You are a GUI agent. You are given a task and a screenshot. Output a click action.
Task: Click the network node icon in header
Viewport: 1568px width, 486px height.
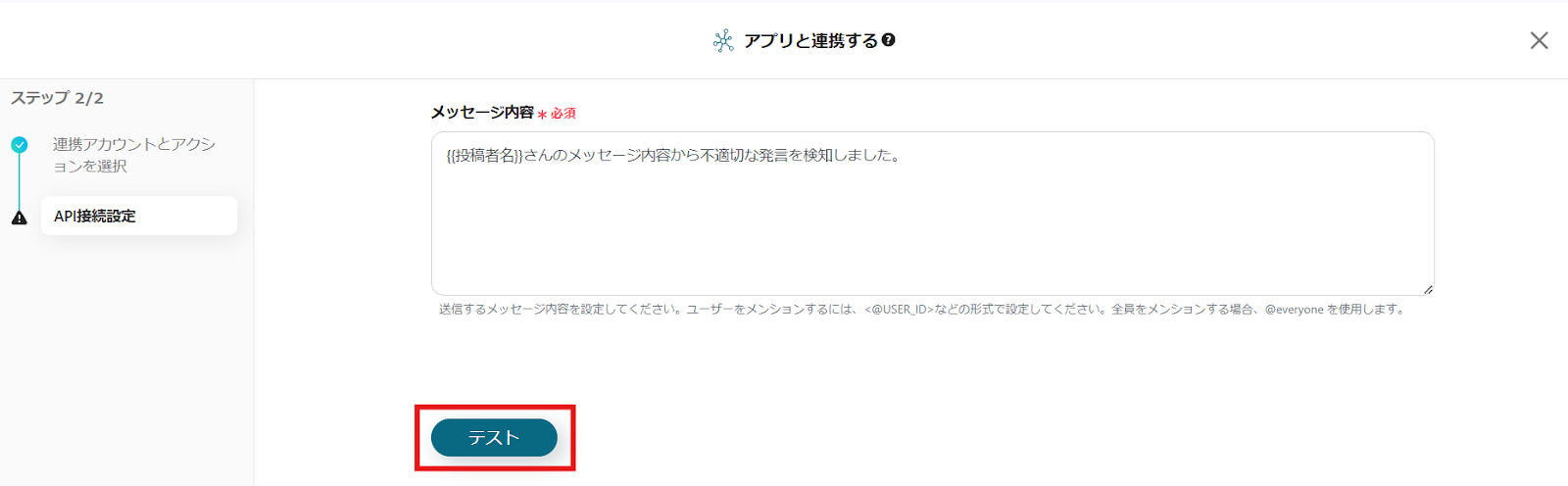[723, 40]
